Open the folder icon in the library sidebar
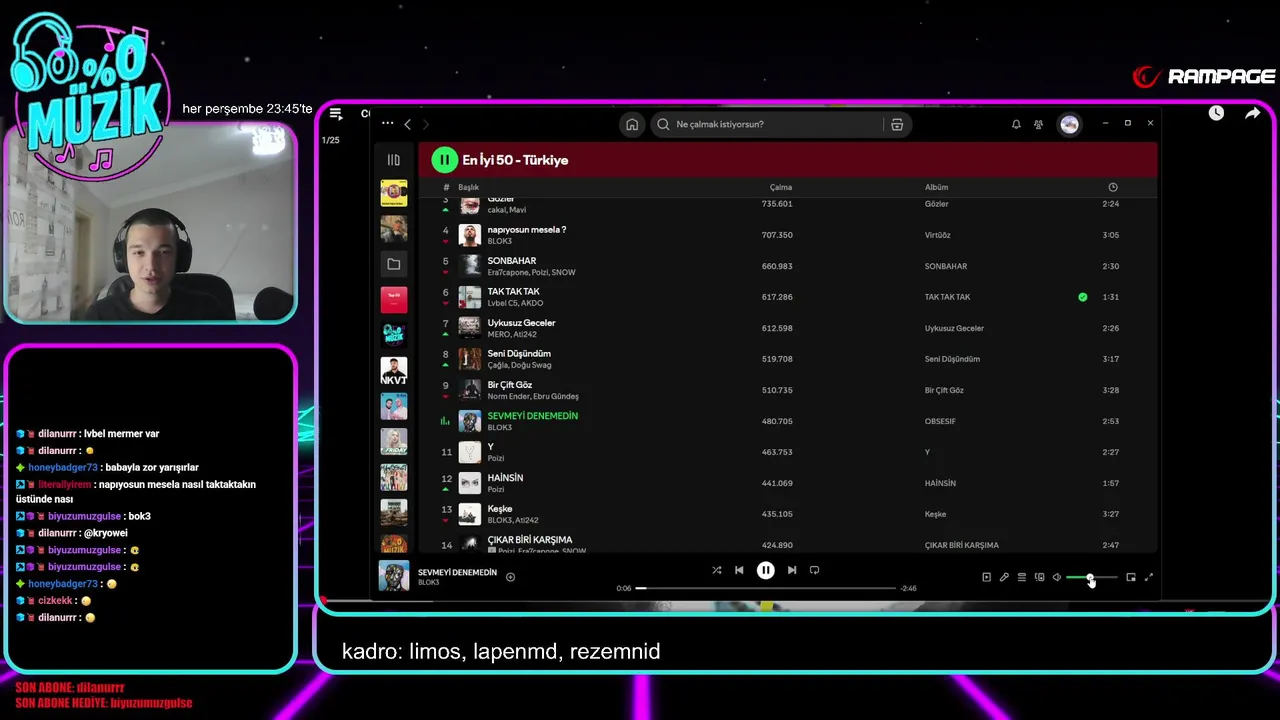Viewport: 1280px width, 720px height. [393, 264]
